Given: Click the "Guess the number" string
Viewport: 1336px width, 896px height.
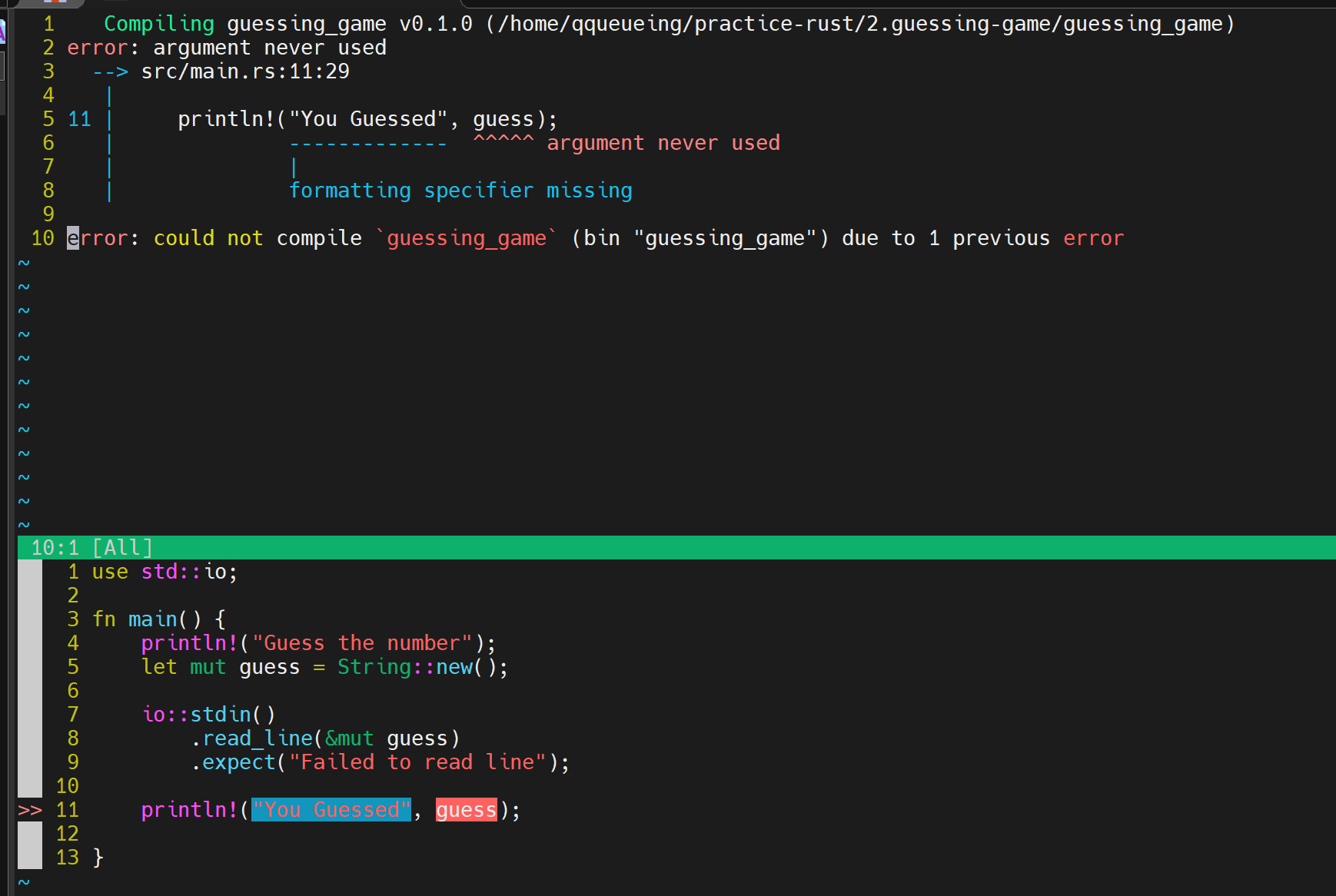Looking at the screenshot, I should pos(362,643).
